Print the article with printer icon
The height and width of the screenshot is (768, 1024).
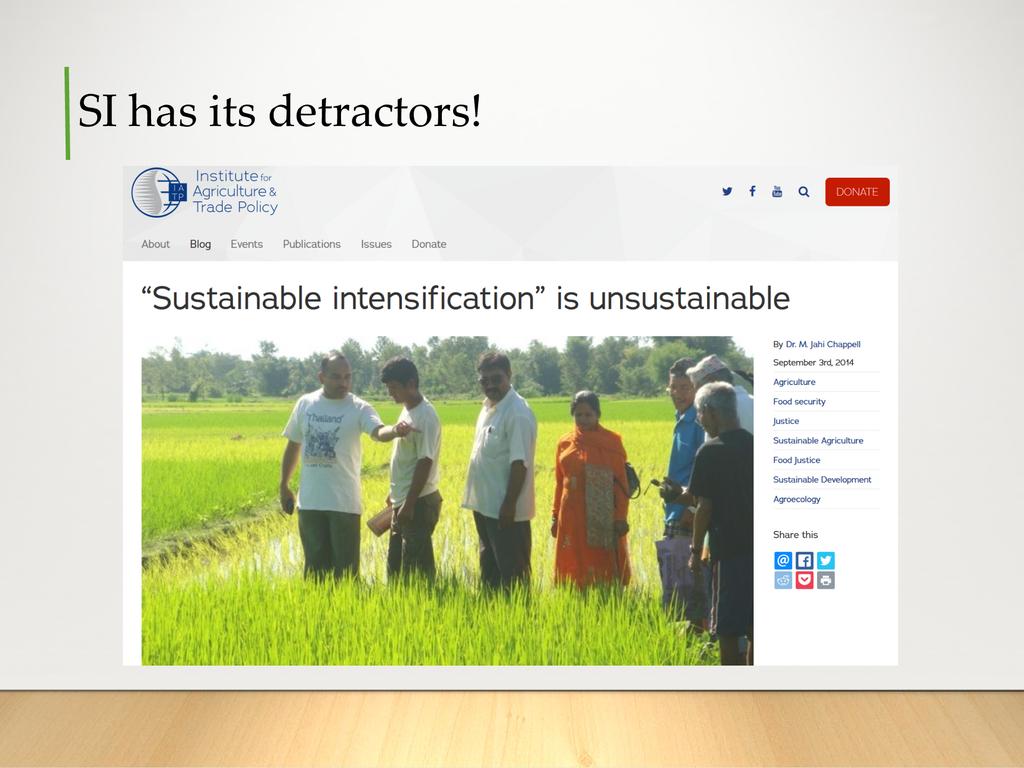tap(825, 580)
